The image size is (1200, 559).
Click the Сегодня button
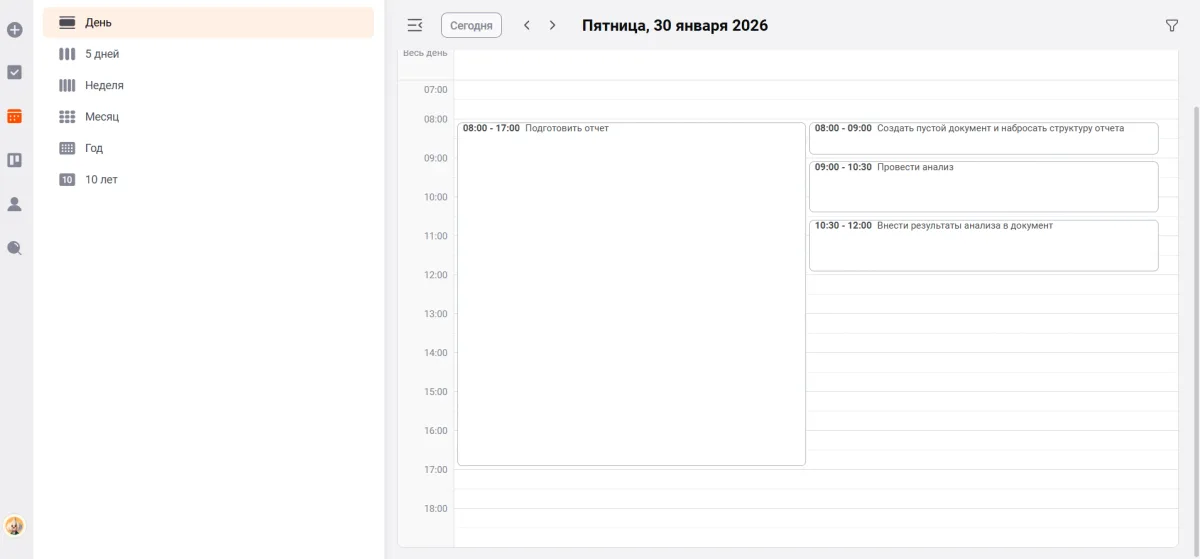pyautogui.click(x=471, y=25)
